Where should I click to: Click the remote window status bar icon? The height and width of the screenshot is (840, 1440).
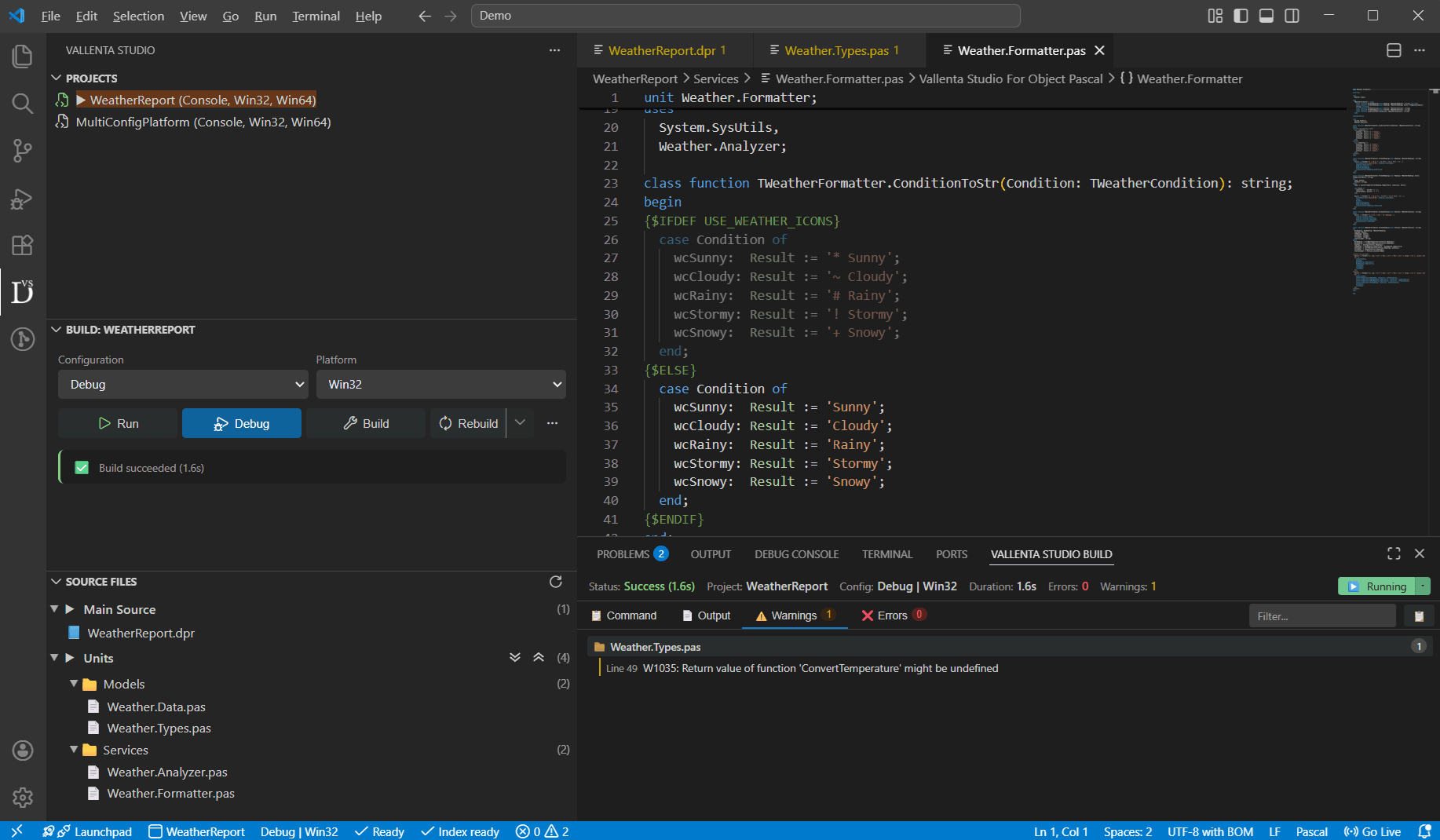click(16, 831)
